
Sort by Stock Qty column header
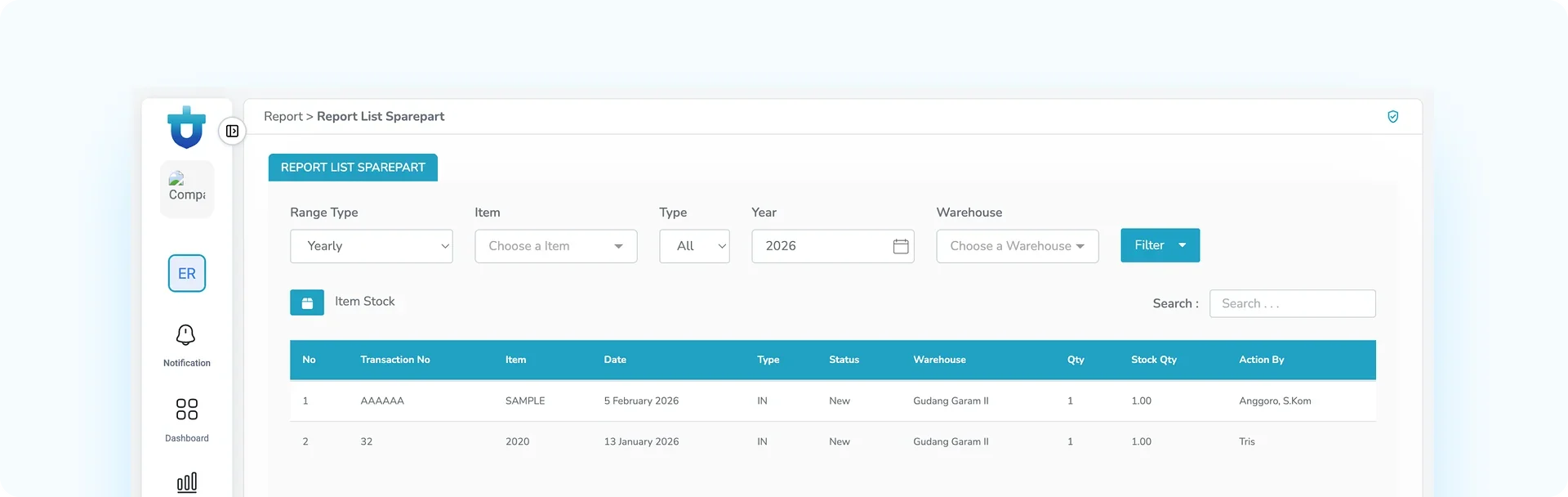pyautogui.click(x=1154, y=360)
